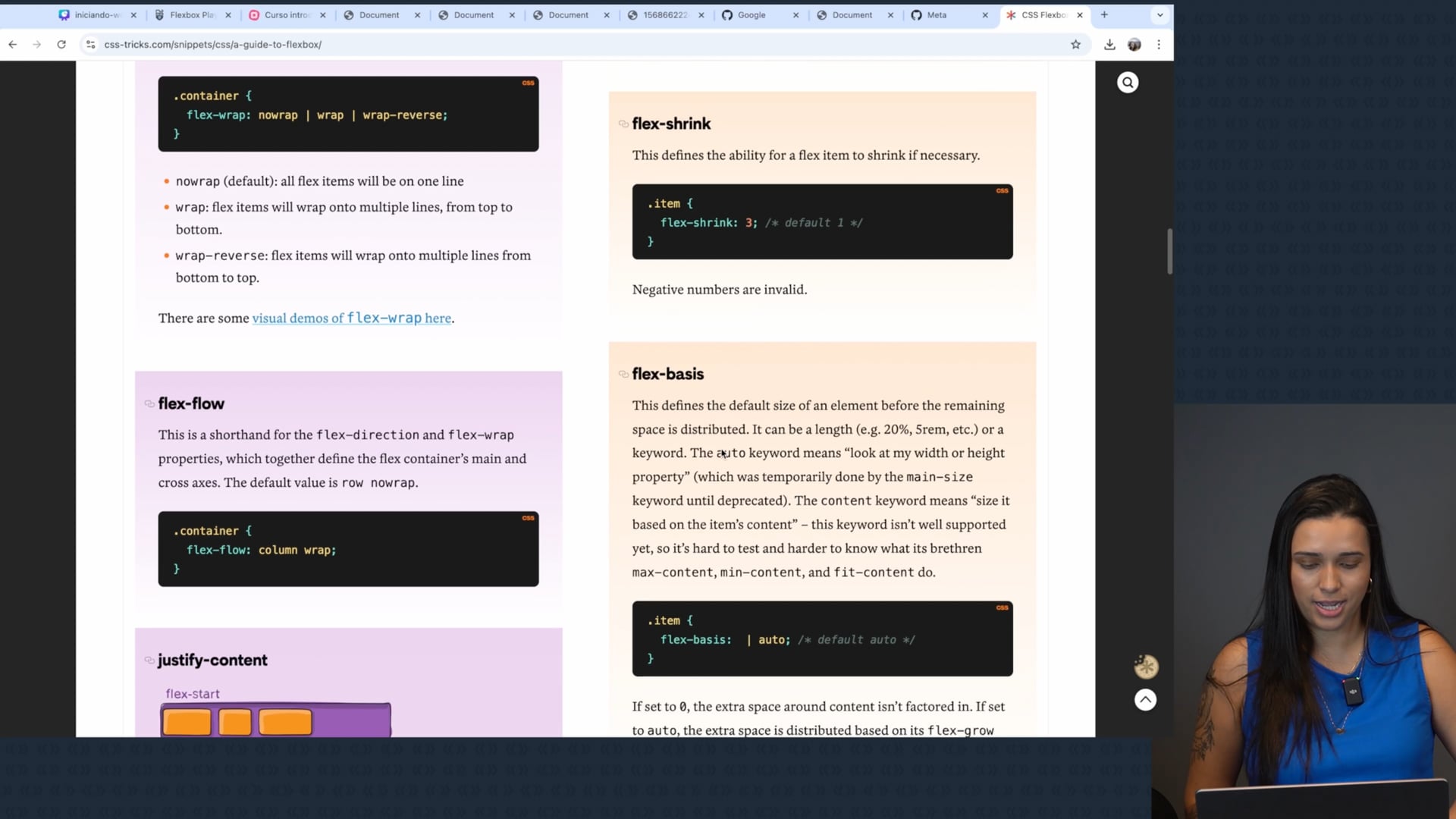Screen dimensions: 1456x819
Task: Click the anchor link icon beside flex-shrink
Action: pos(623,124)
